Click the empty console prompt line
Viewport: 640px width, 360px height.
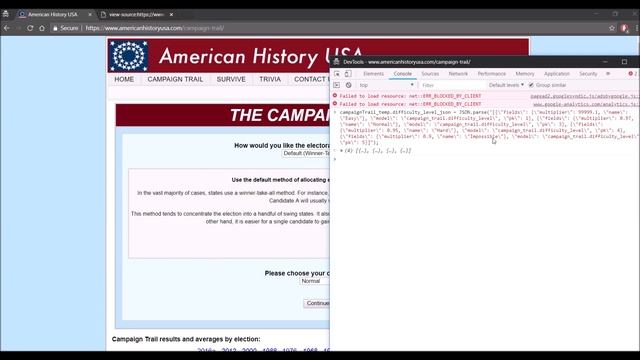[x=486, y=159]
